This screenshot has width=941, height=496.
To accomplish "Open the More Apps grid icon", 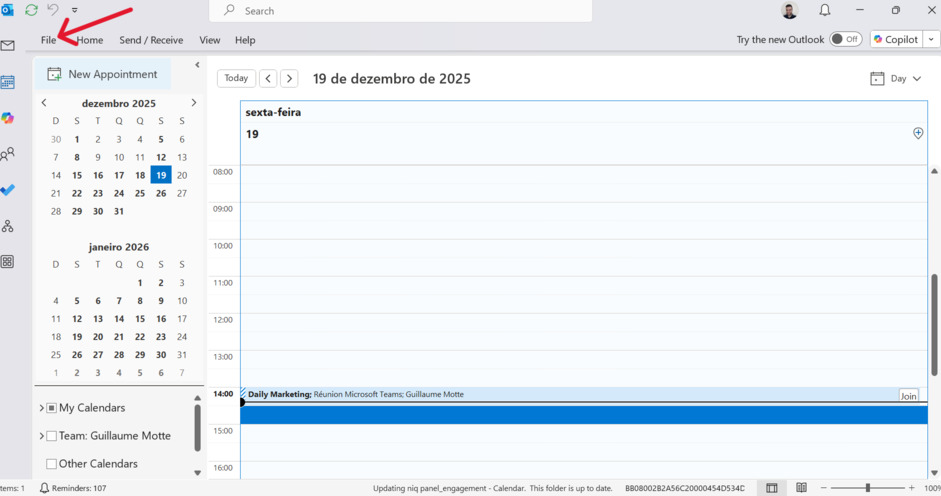I will click(7, 262).
